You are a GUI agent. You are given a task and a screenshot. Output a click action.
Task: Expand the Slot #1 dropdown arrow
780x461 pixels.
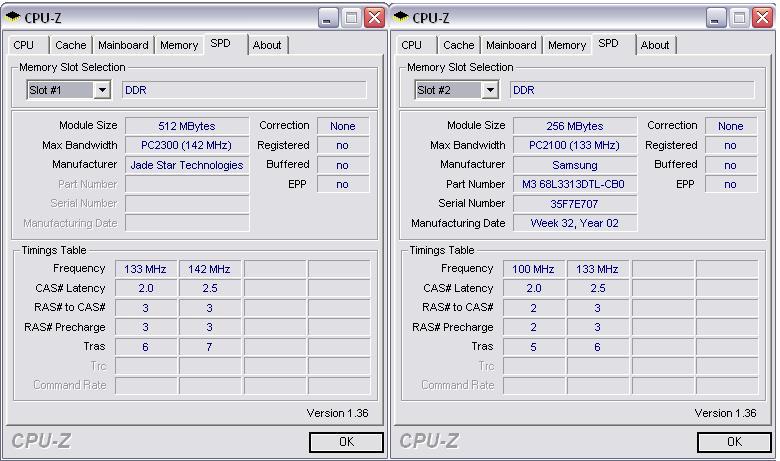click(102, 90)
